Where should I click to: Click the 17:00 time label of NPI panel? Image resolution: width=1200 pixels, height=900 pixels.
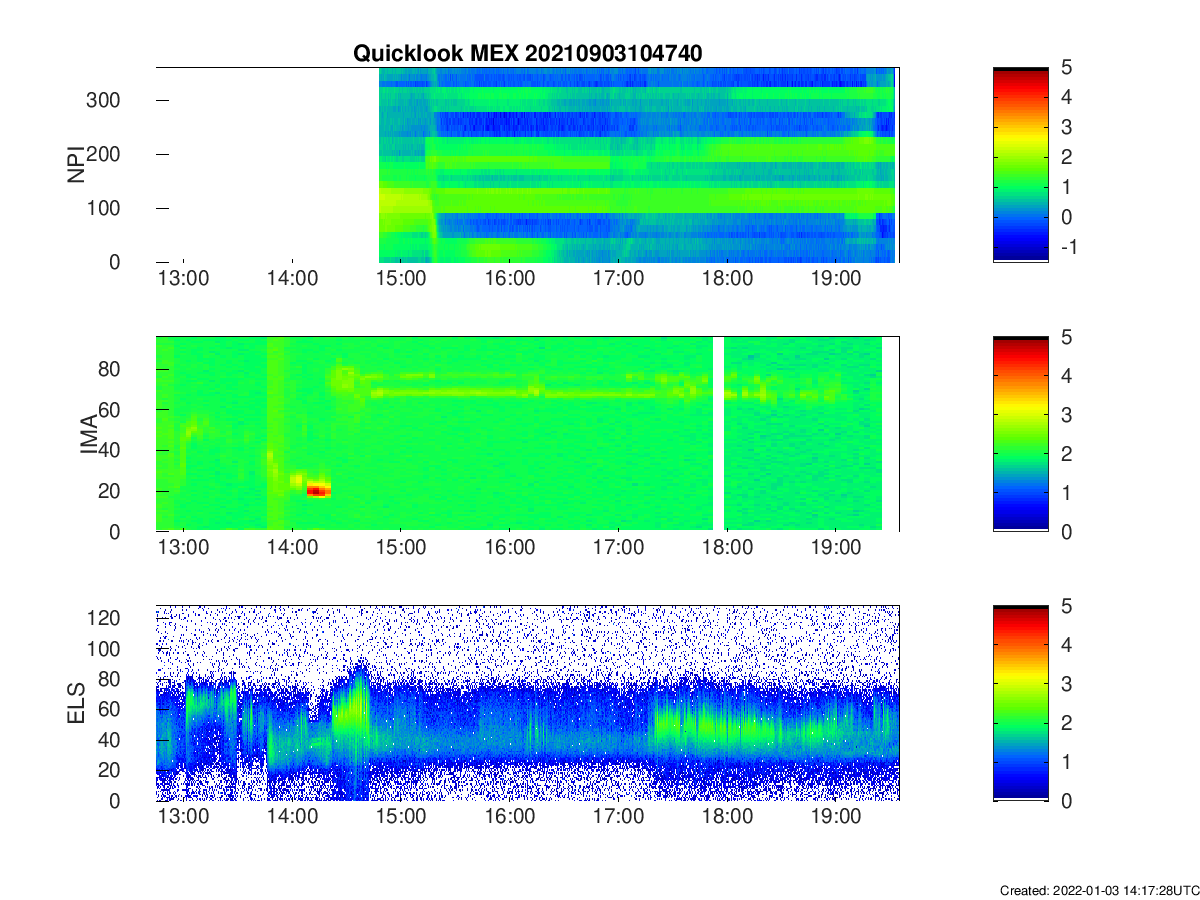[619, 279]
